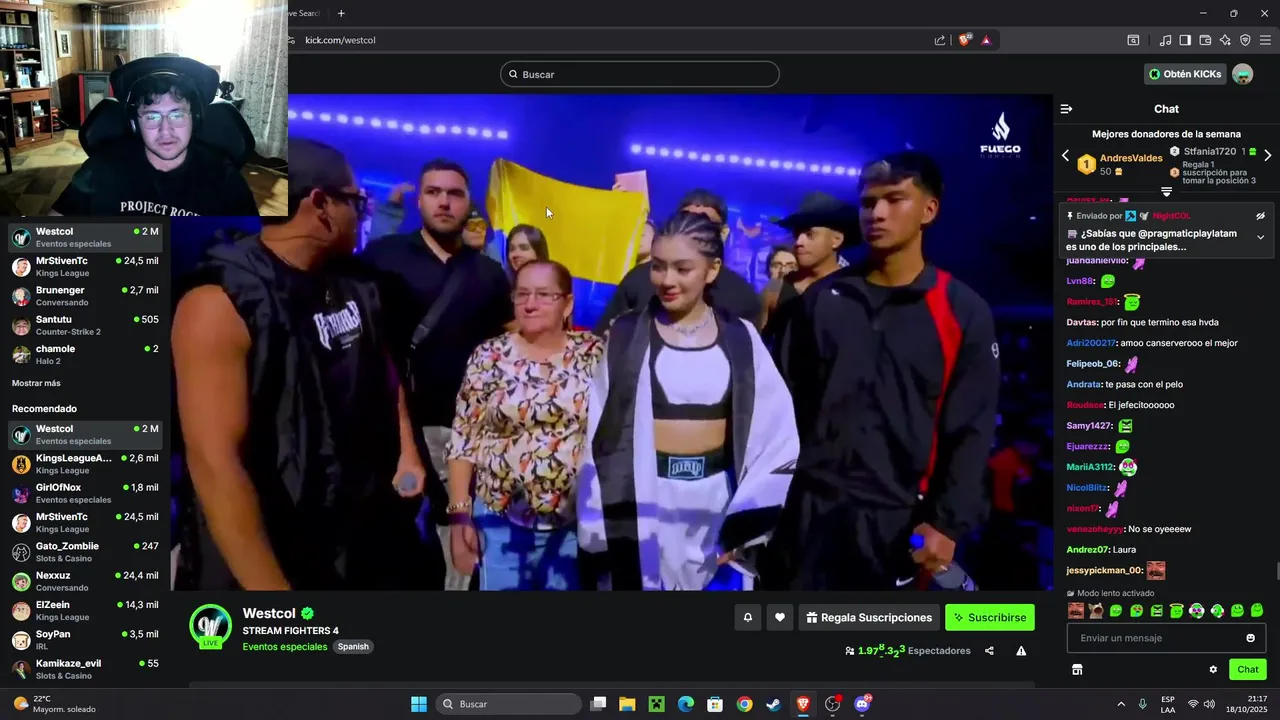The height and width of the screenshot is (720, 1280).
Task: Open the weather widget showing 22°C
Action: click(x=55, y=704)
